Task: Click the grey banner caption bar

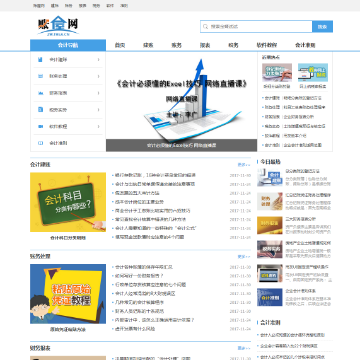Action: (182, 145)
